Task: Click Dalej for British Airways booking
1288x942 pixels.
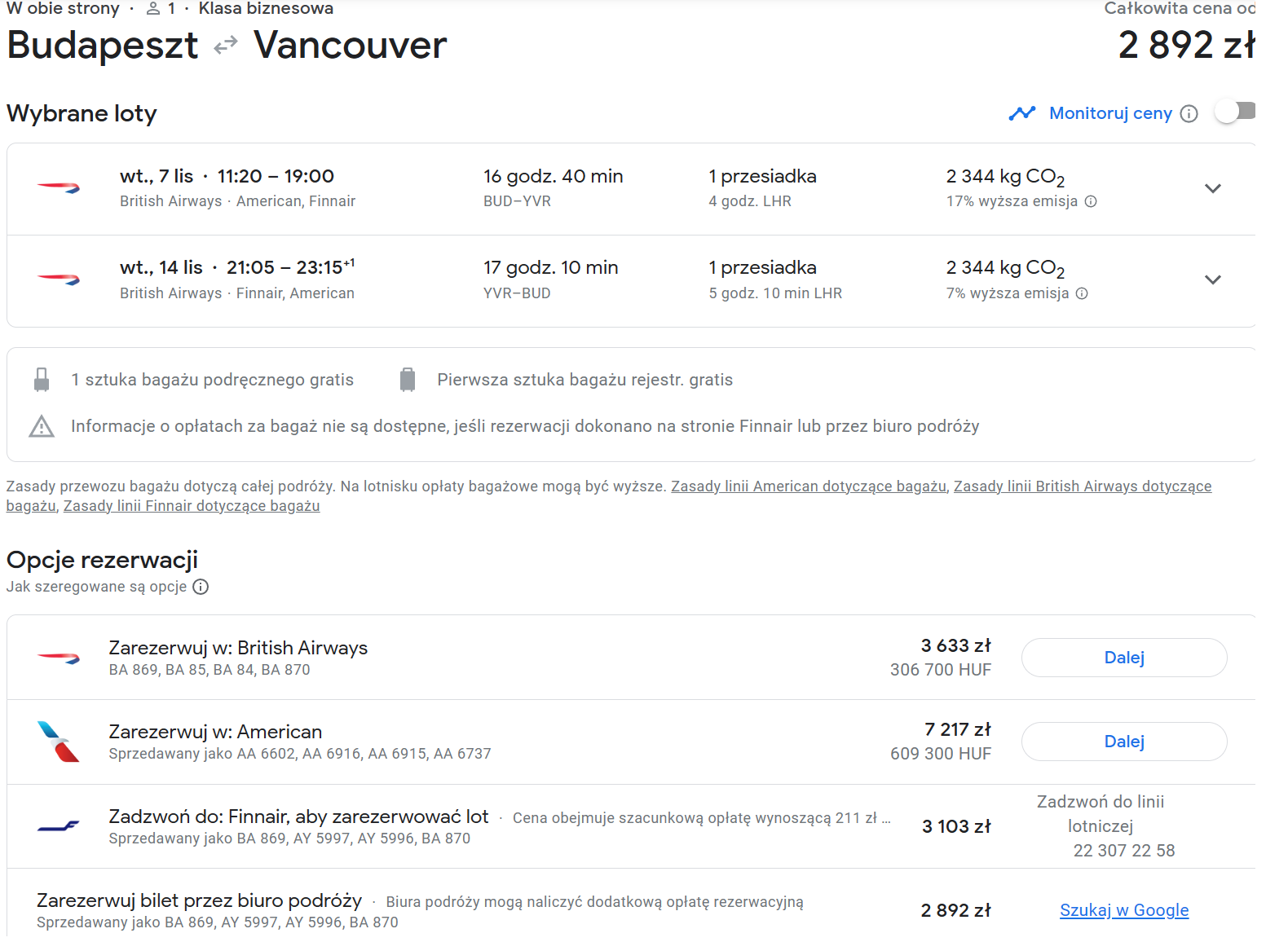Action: 1124,658
